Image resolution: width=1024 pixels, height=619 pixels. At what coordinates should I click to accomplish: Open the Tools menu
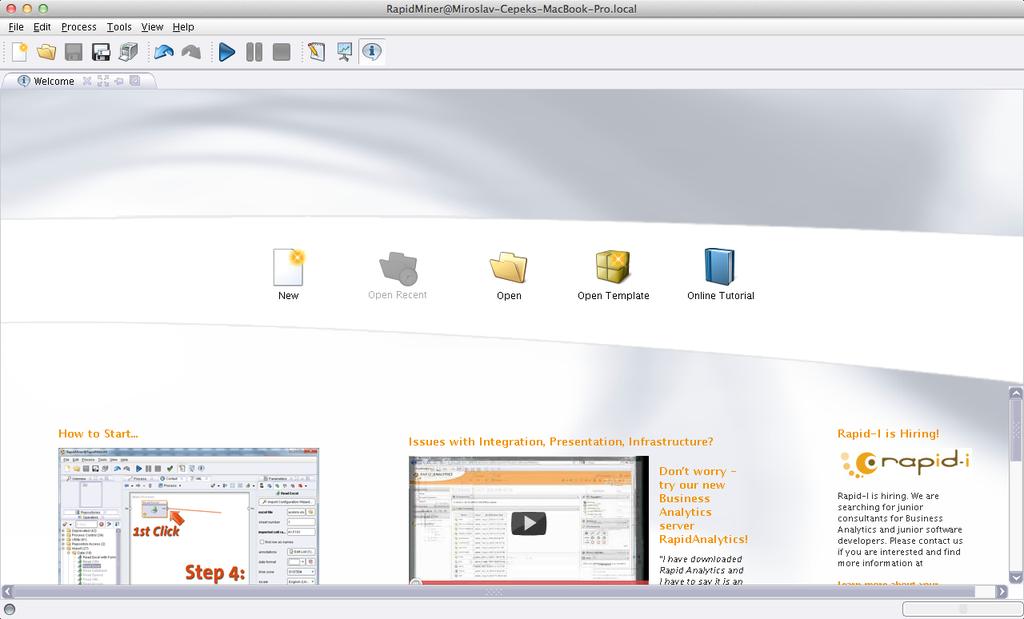[119, 27]
